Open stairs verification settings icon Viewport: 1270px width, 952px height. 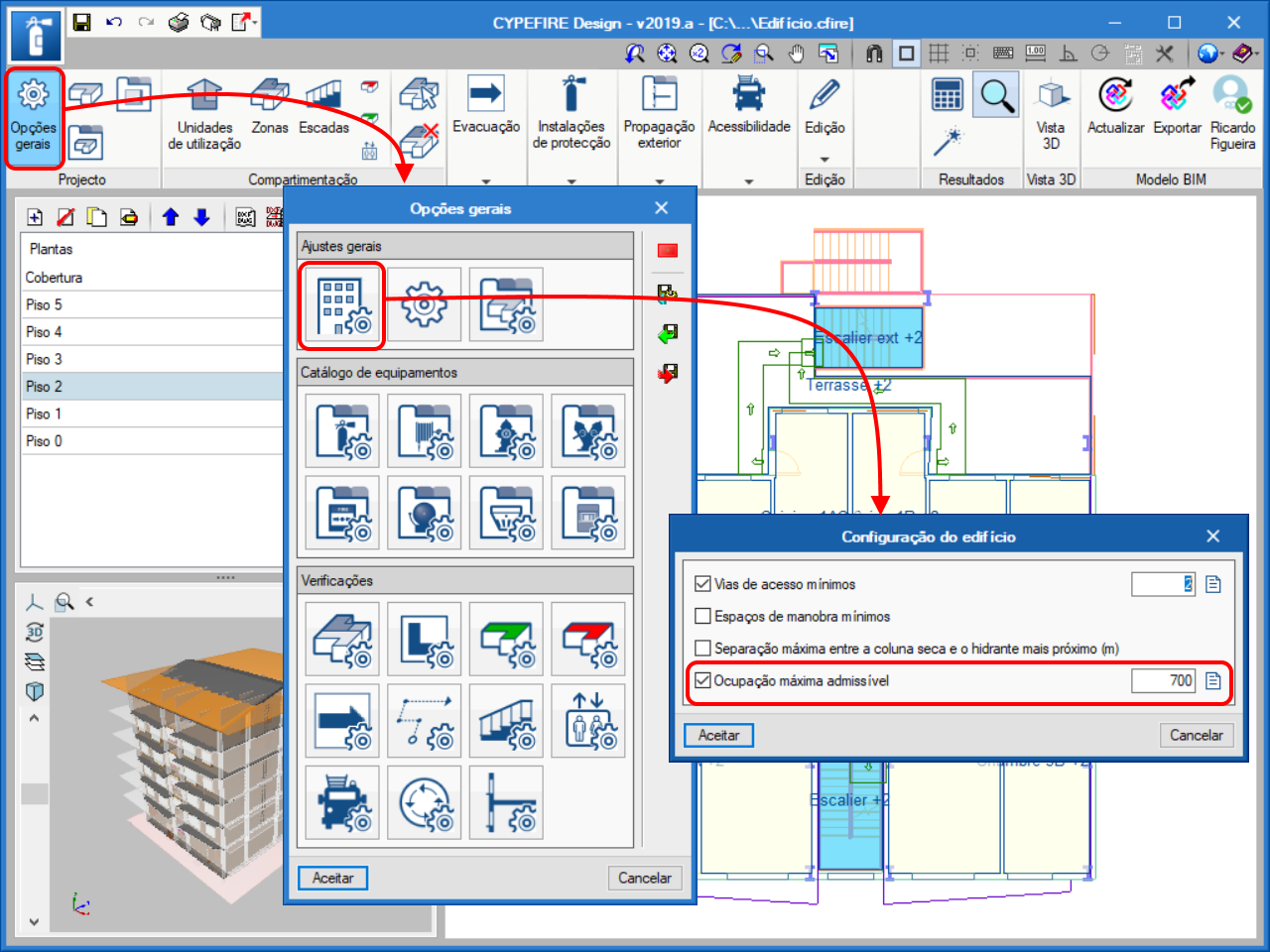pyautogui.click(x=506, y=720)
